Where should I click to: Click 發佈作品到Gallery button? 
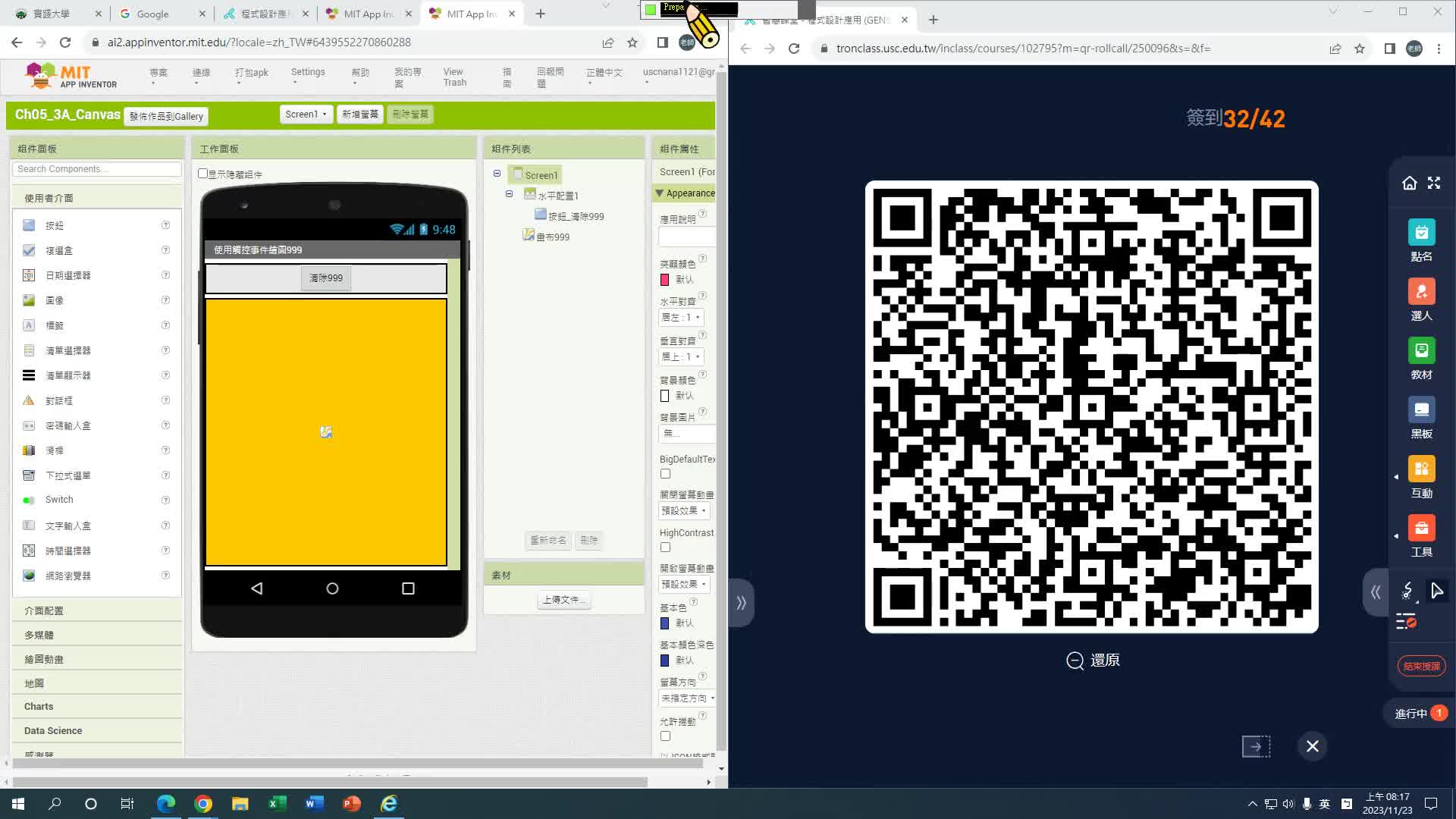(x=166, y=116)
